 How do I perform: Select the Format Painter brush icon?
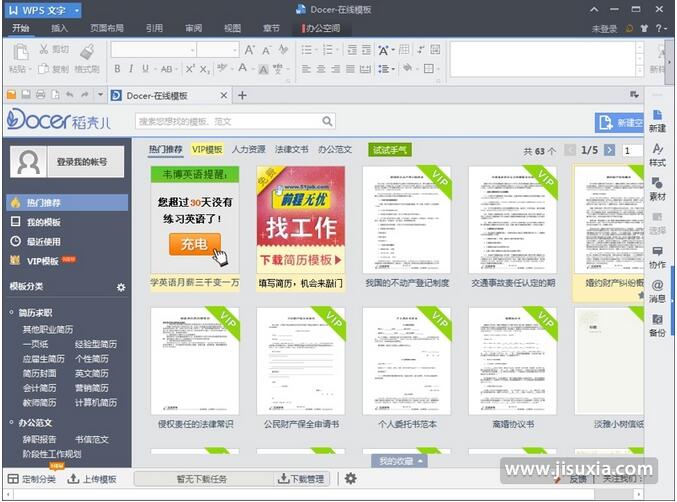tap(87, 52)
